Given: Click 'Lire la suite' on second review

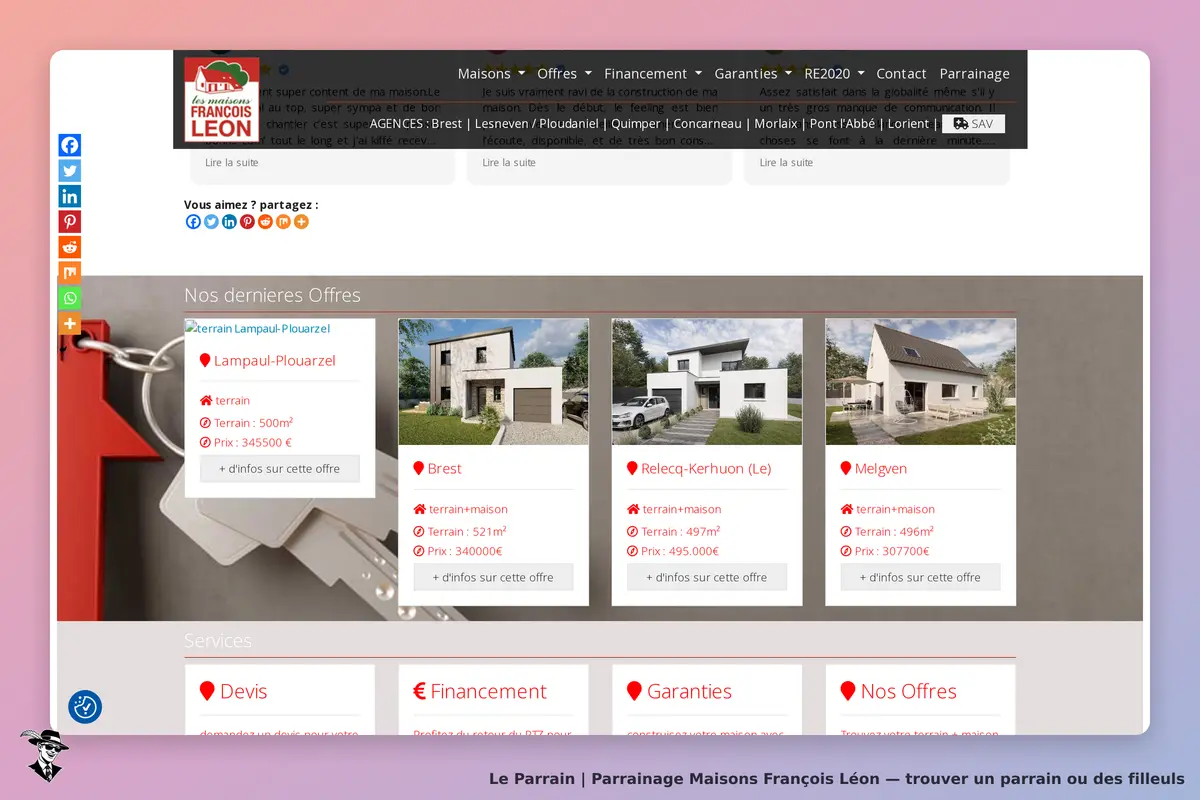Looking at the screenshot, I should tap(508, 163).
